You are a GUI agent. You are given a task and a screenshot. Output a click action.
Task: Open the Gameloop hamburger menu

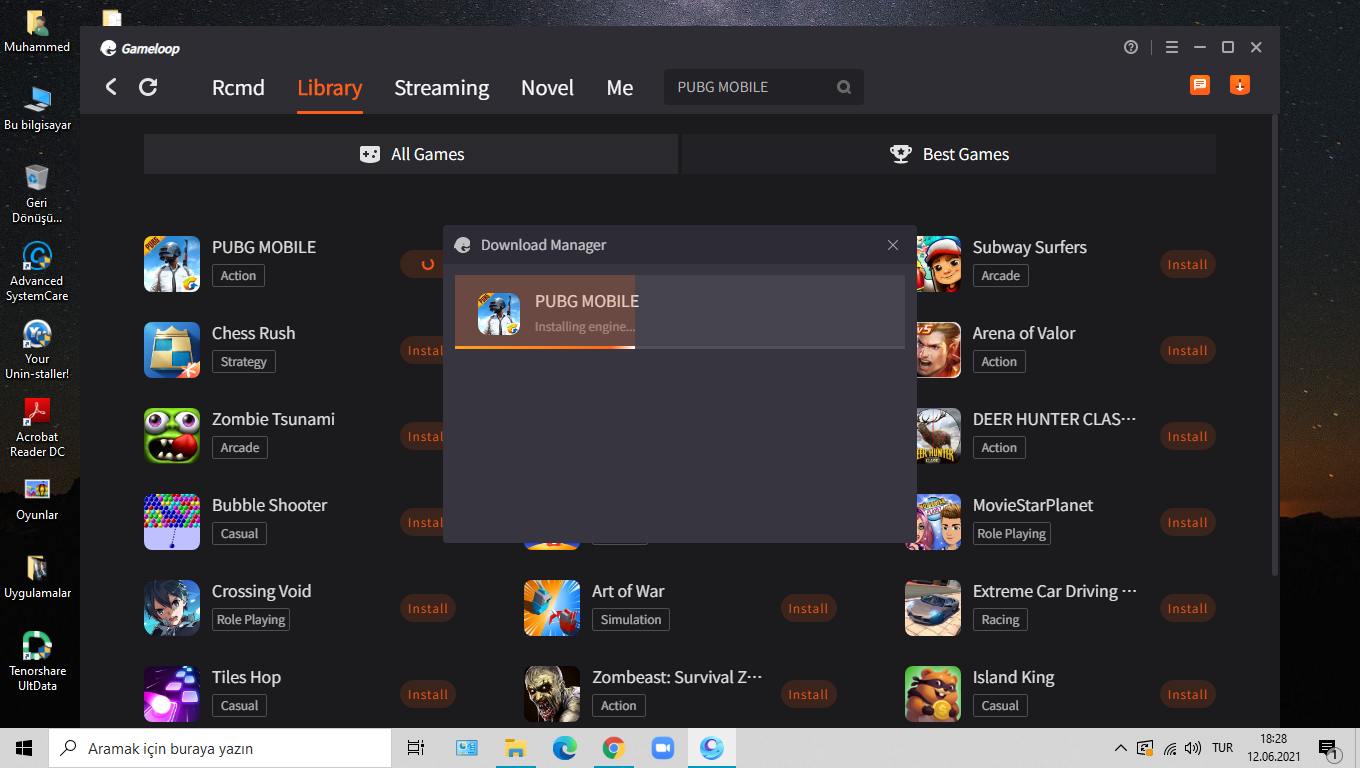point(1172,47)
